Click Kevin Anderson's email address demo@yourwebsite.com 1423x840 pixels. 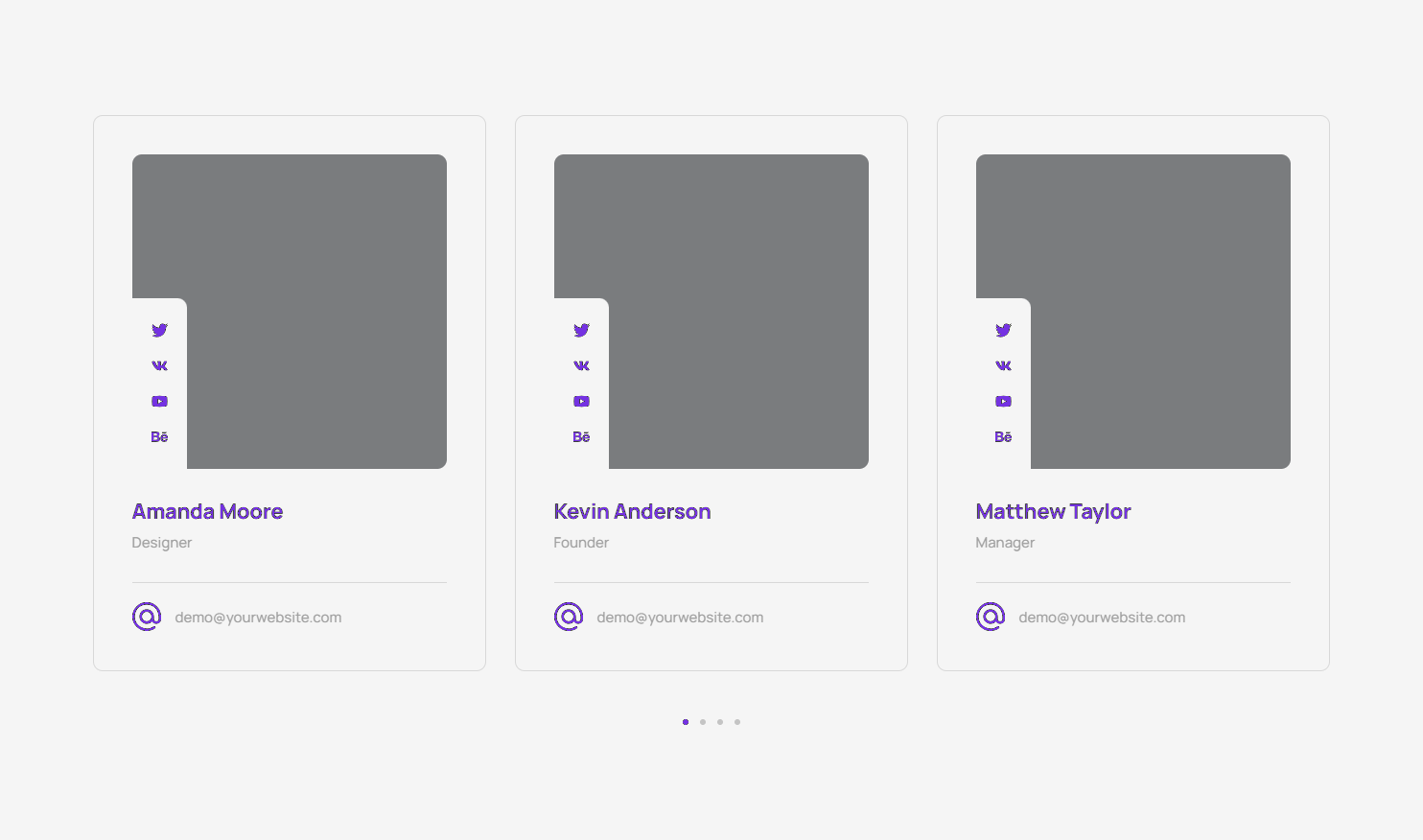(680, 618)
